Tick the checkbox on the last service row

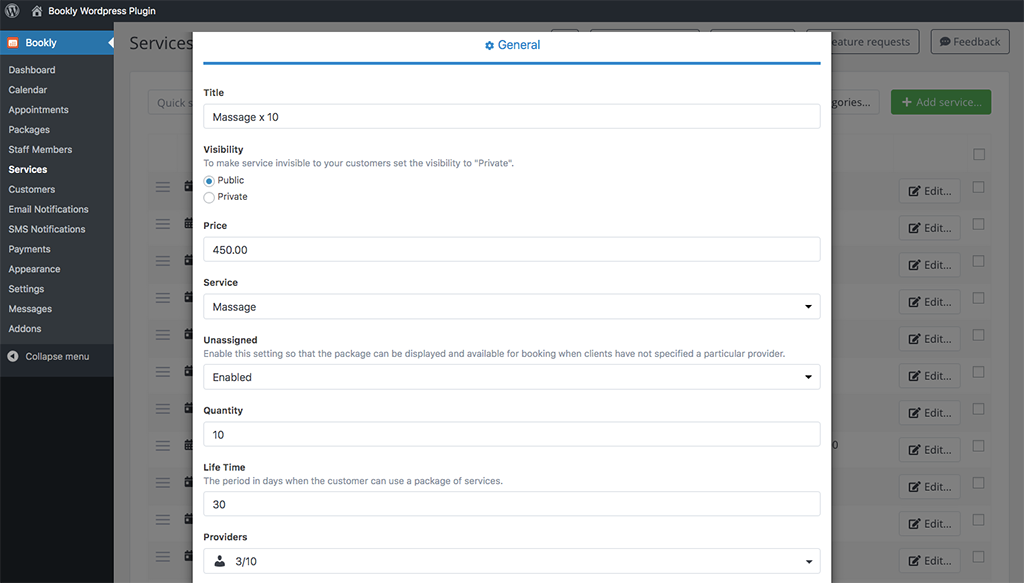(978, 557)
